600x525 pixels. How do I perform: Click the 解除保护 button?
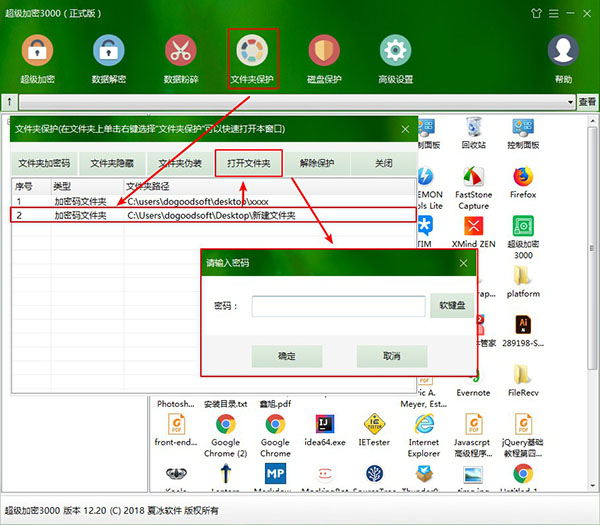coord(317,163)
